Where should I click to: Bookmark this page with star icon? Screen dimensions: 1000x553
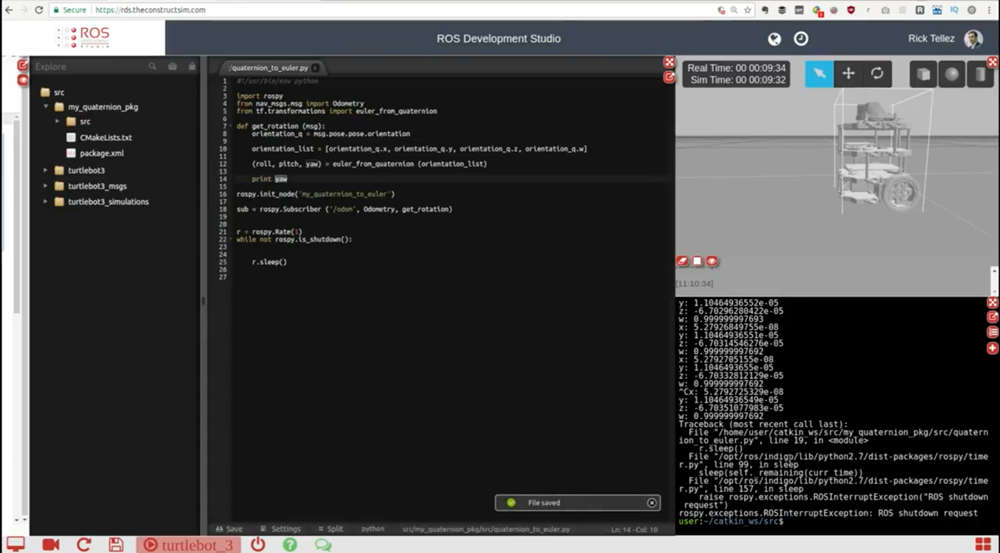coord(747,10)
